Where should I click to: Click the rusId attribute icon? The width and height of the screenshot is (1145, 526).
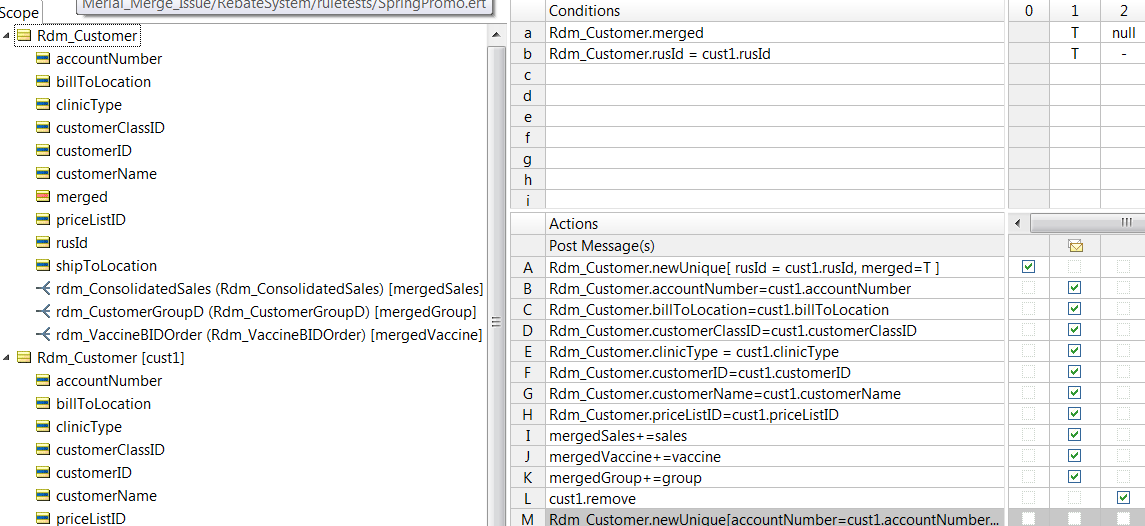(43, 243)
